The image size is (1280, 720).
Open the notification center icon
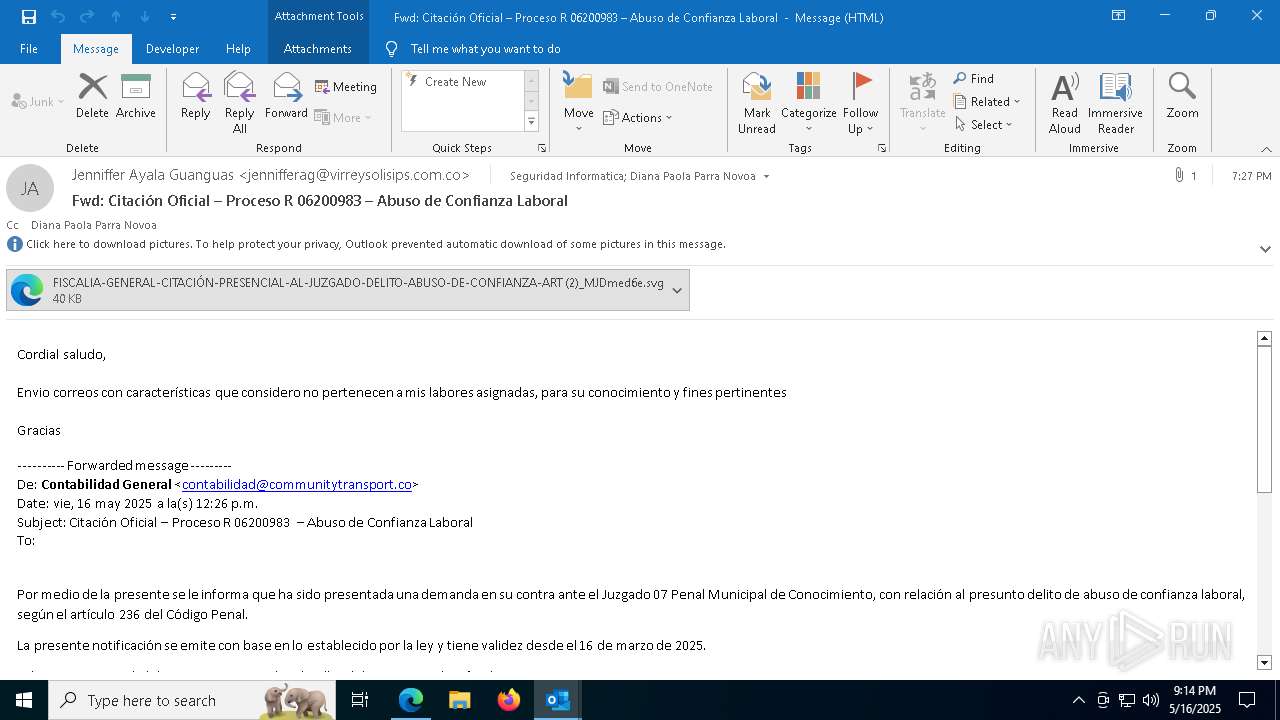[x=1247, y=700]
